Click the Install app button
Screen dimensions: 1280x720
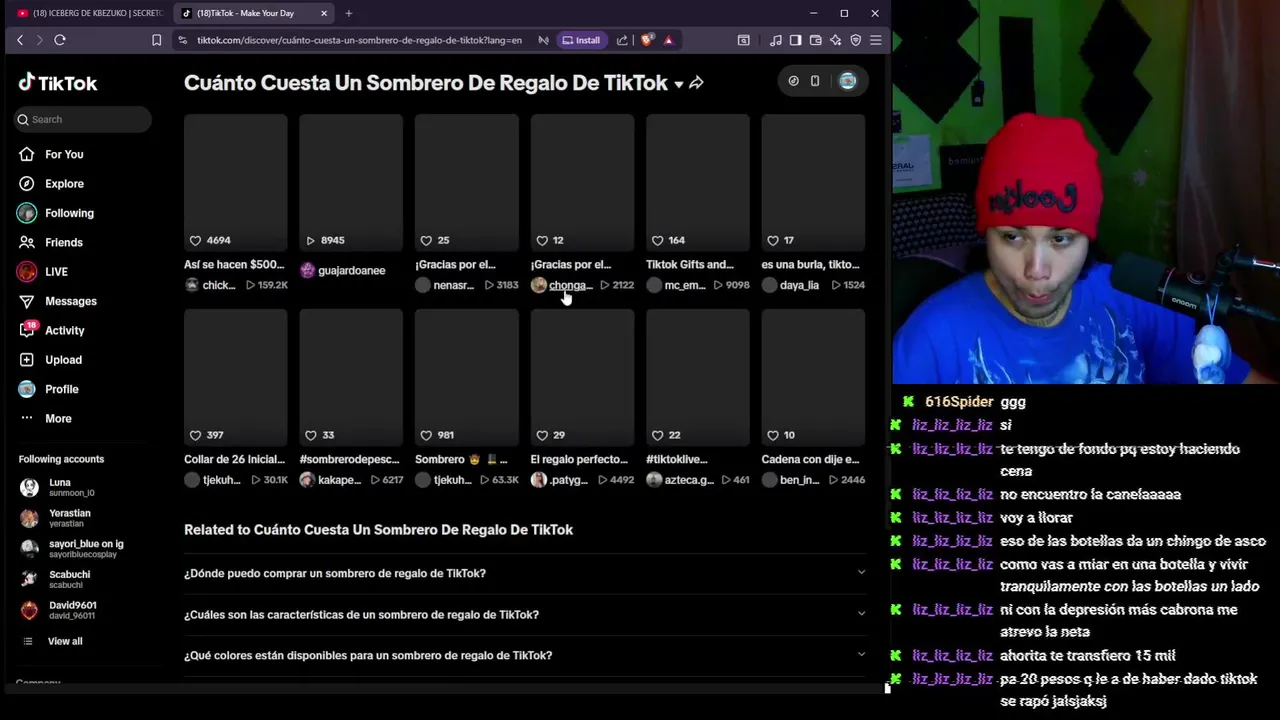[x=581, y=40]
